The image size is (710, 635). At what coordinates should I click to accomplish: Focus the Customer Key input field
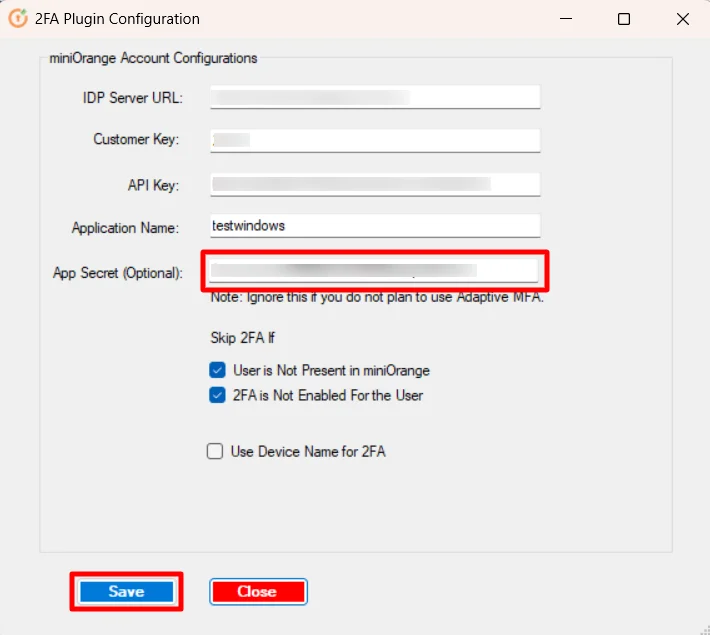[375, 140]
